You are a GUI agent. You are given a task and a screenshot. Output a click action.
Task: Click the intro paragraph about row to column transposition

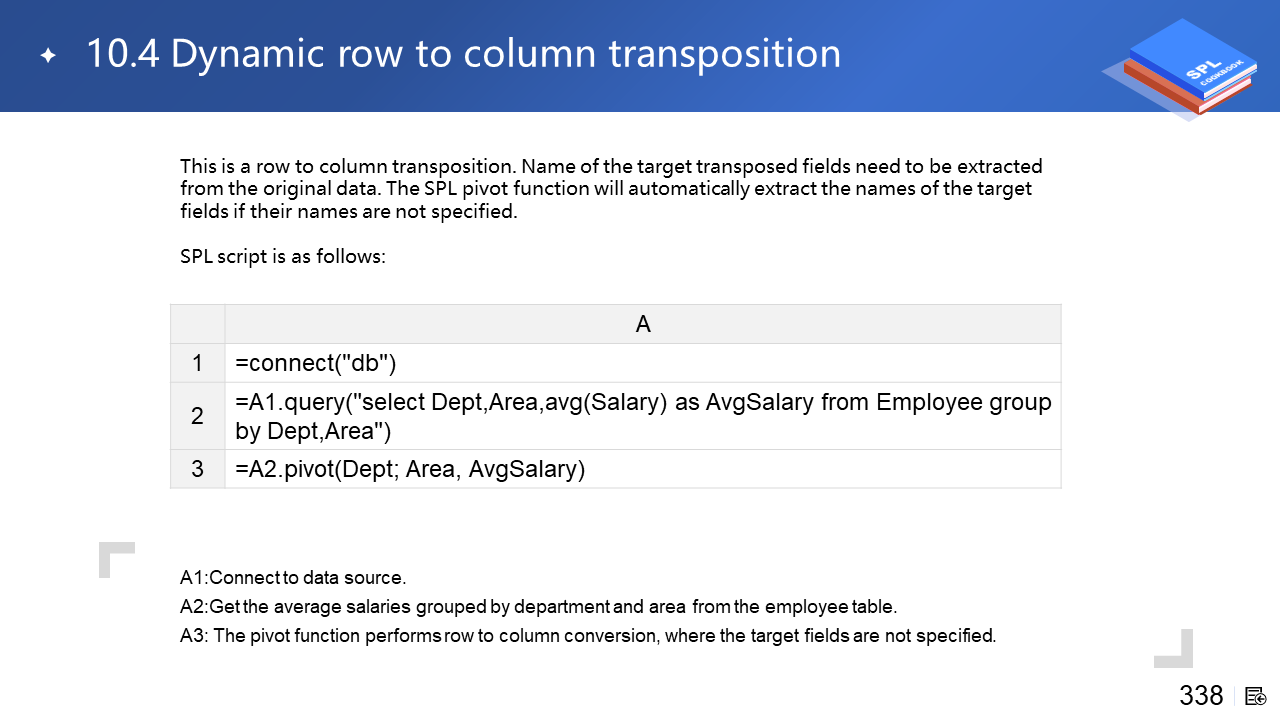(610, 188)
